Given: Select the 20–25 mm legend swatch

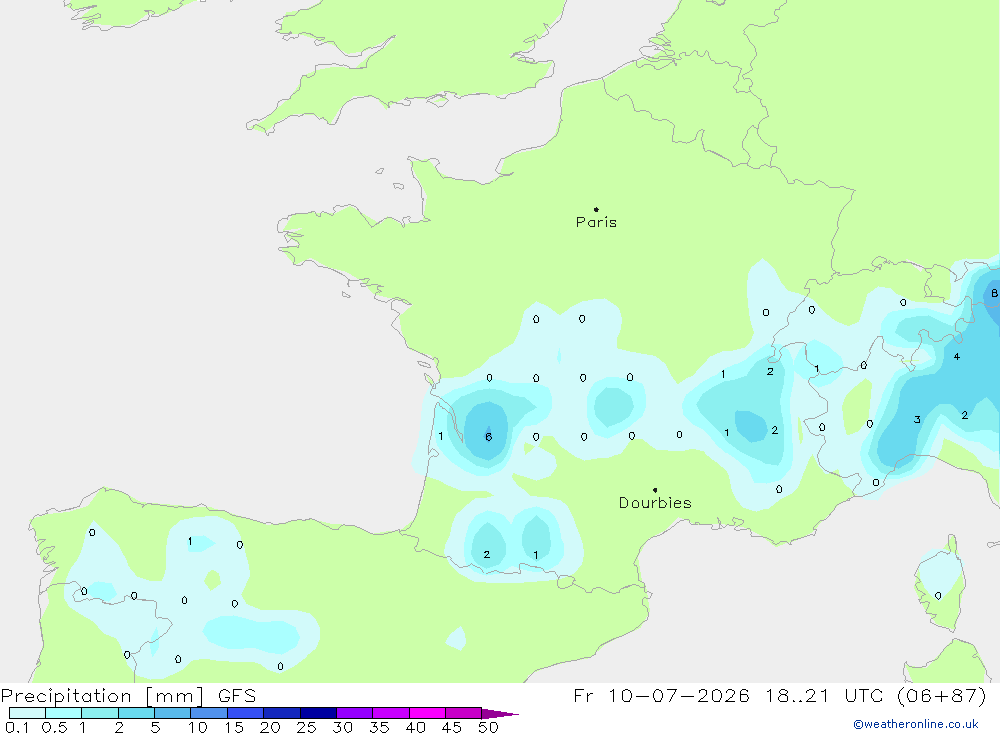Looking at the screenshot, I should coord(282,713).
